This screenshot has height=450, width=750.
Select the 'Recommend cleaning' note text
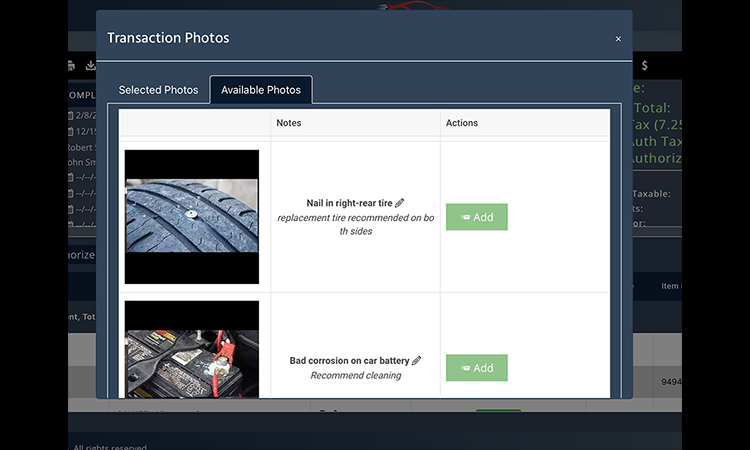pyautogui.click(x=355, y=376)
